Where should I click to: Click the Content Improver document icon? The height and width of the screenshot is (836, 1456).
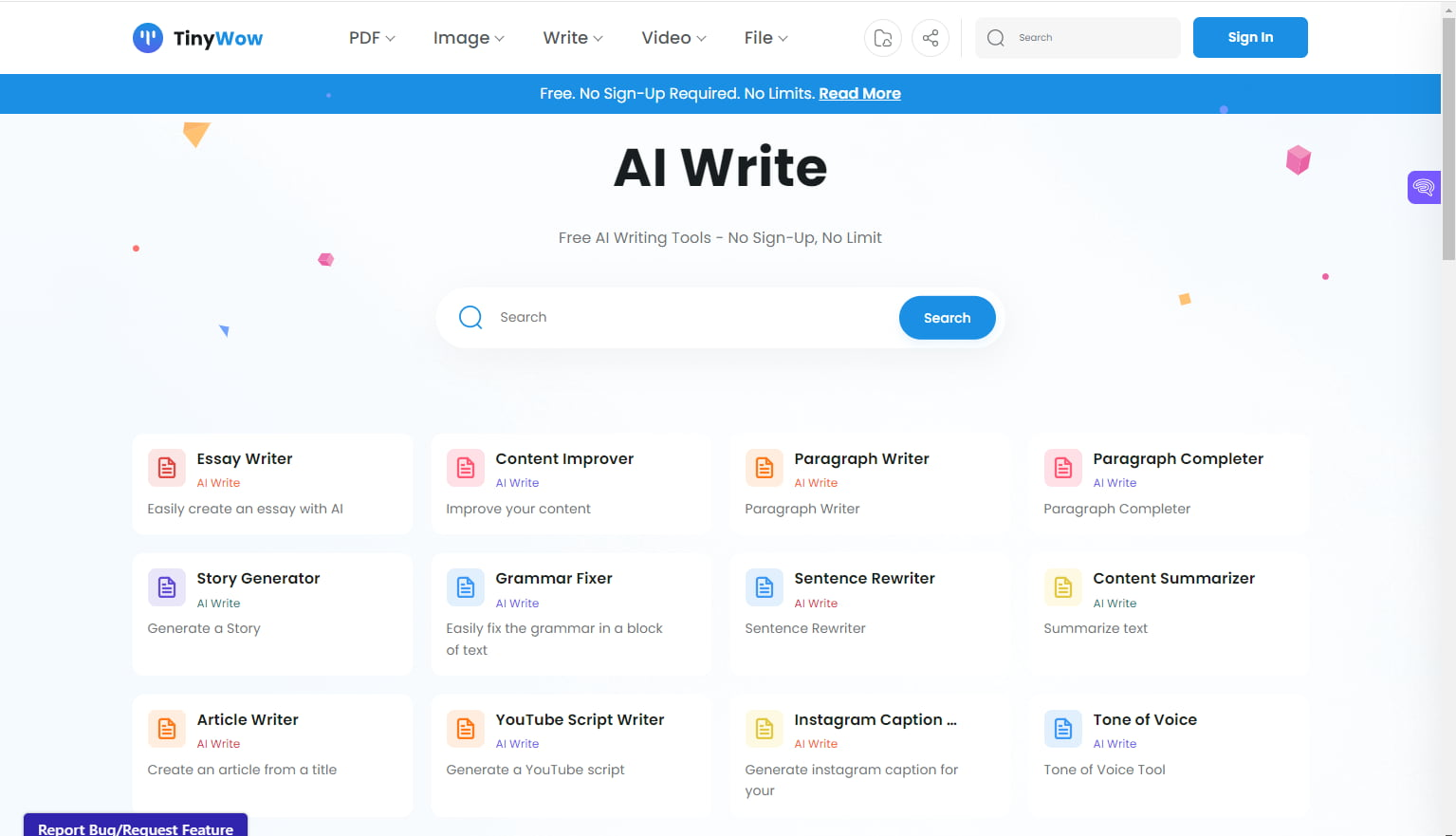click(466, 468)
